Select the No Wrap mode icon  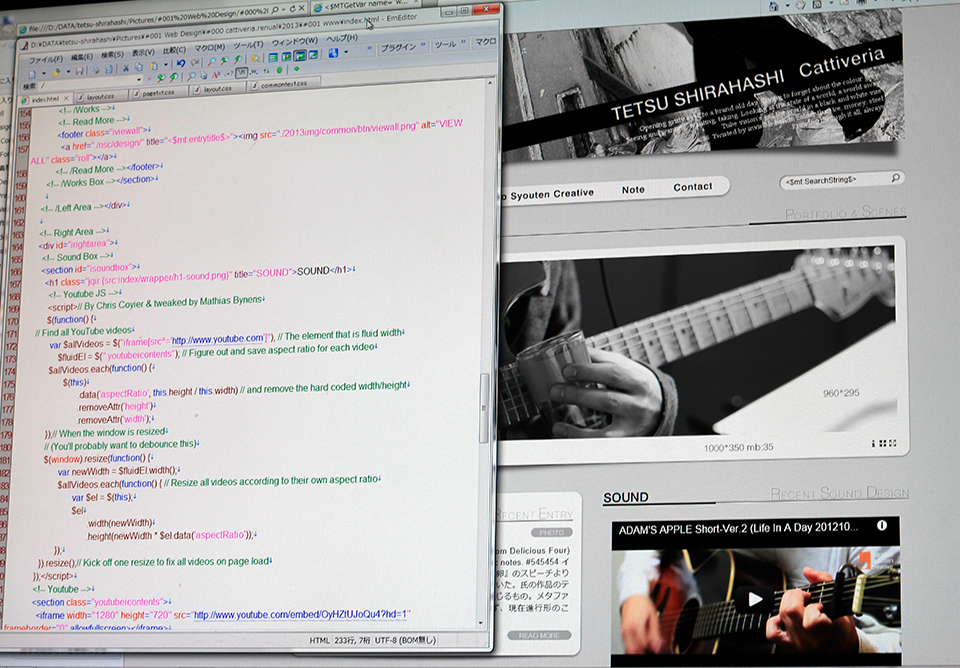click(x=273, y=58)
